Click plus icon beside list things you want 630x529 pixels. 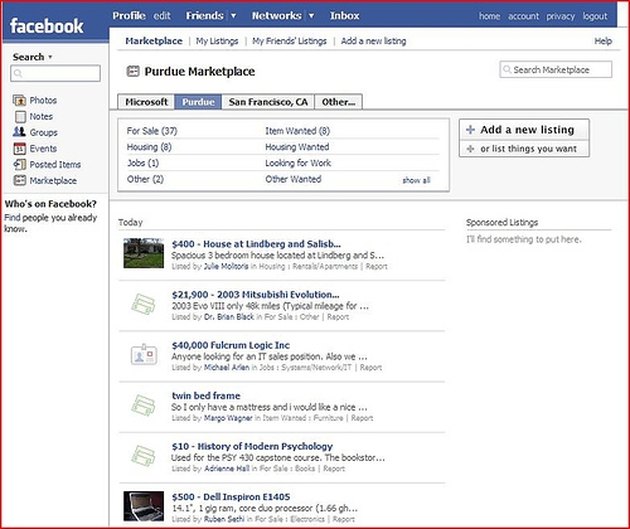coord(470,149)
